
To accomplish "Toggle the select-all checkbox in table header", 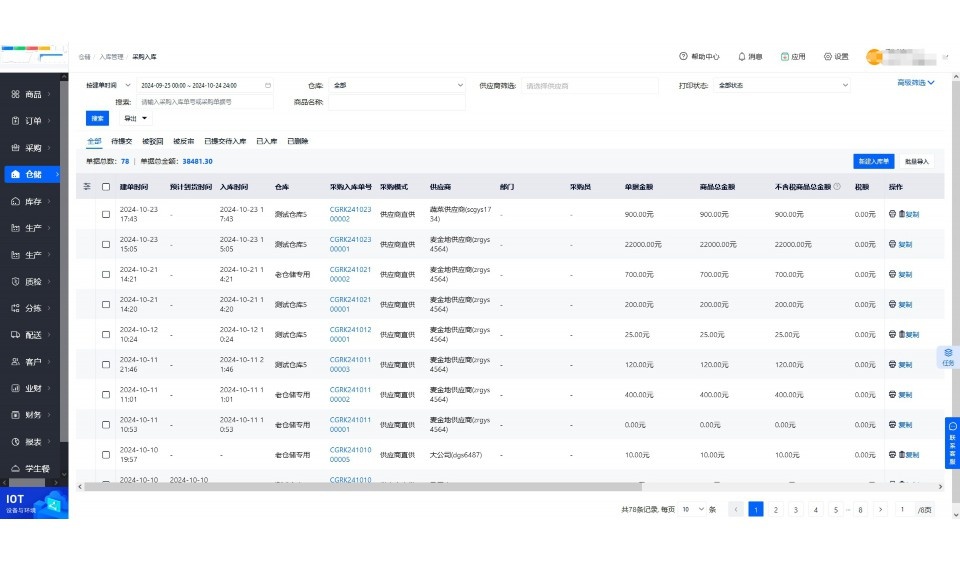I will coord(106,187).
